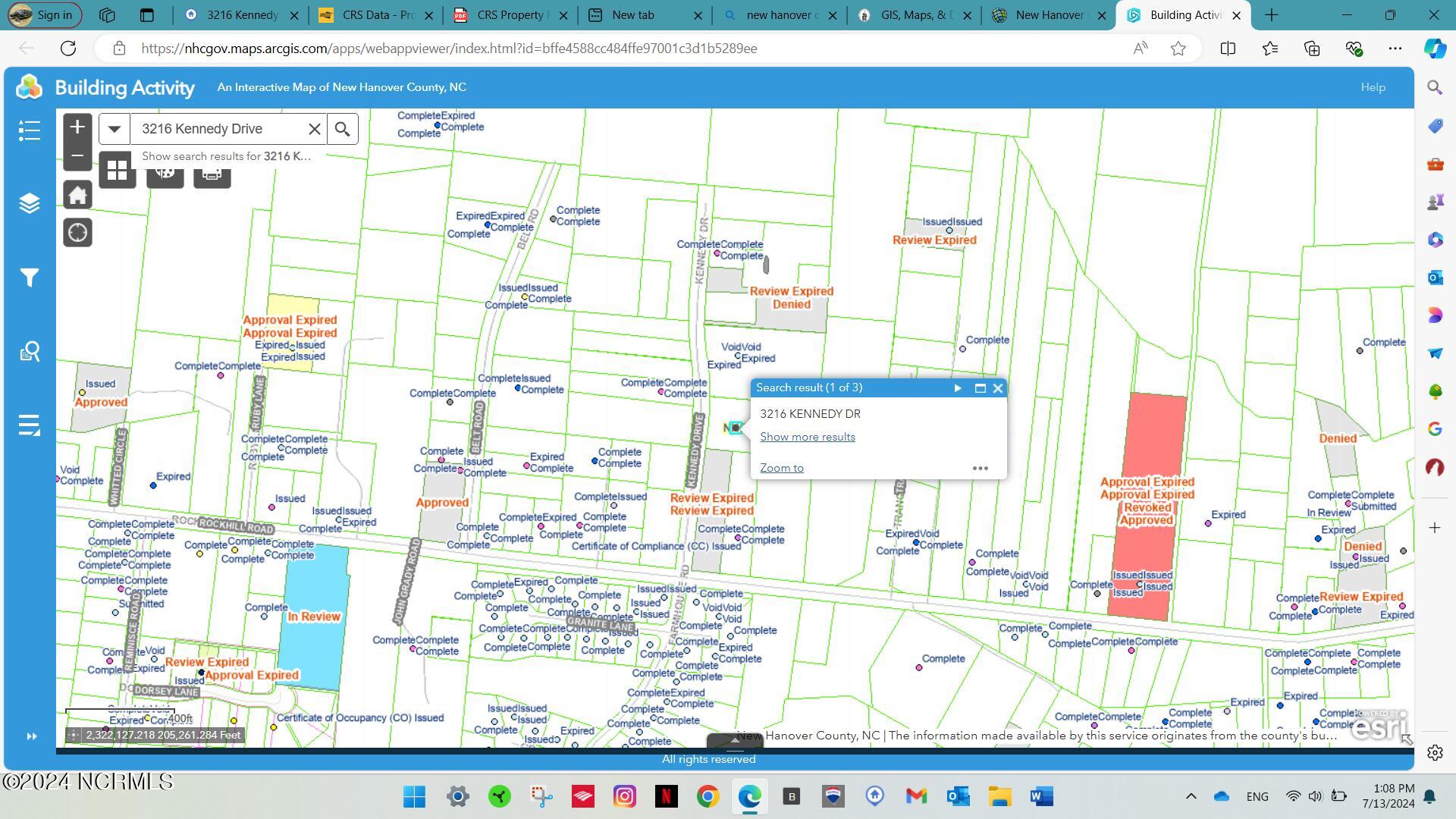The width and height of the screenshot is (1456, 819).
Task: Open popup more options ellipsis menu
Action: (x=981, y=468)
